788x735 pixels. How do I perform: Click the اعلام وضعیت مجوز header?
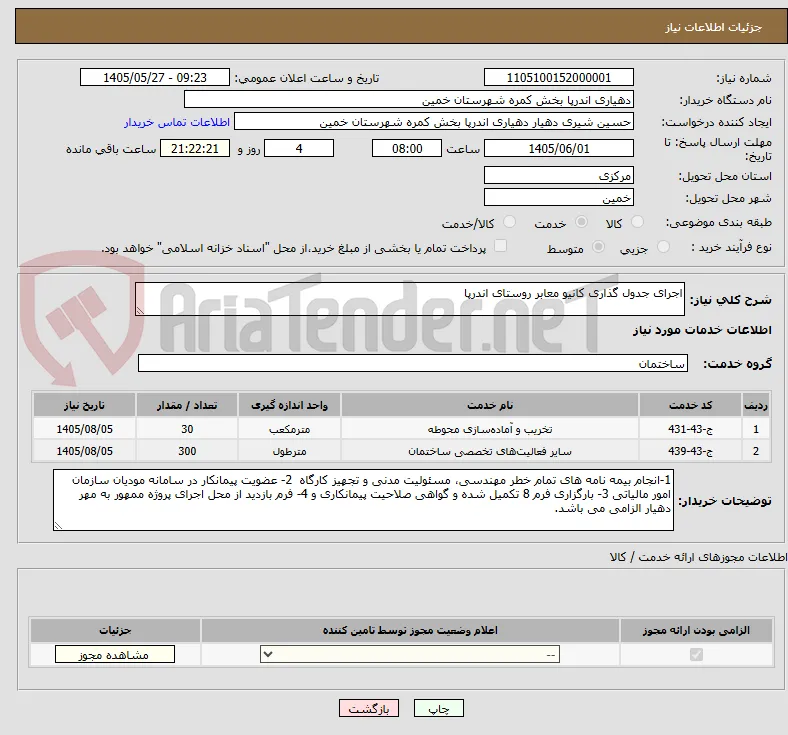coord(410,630)
